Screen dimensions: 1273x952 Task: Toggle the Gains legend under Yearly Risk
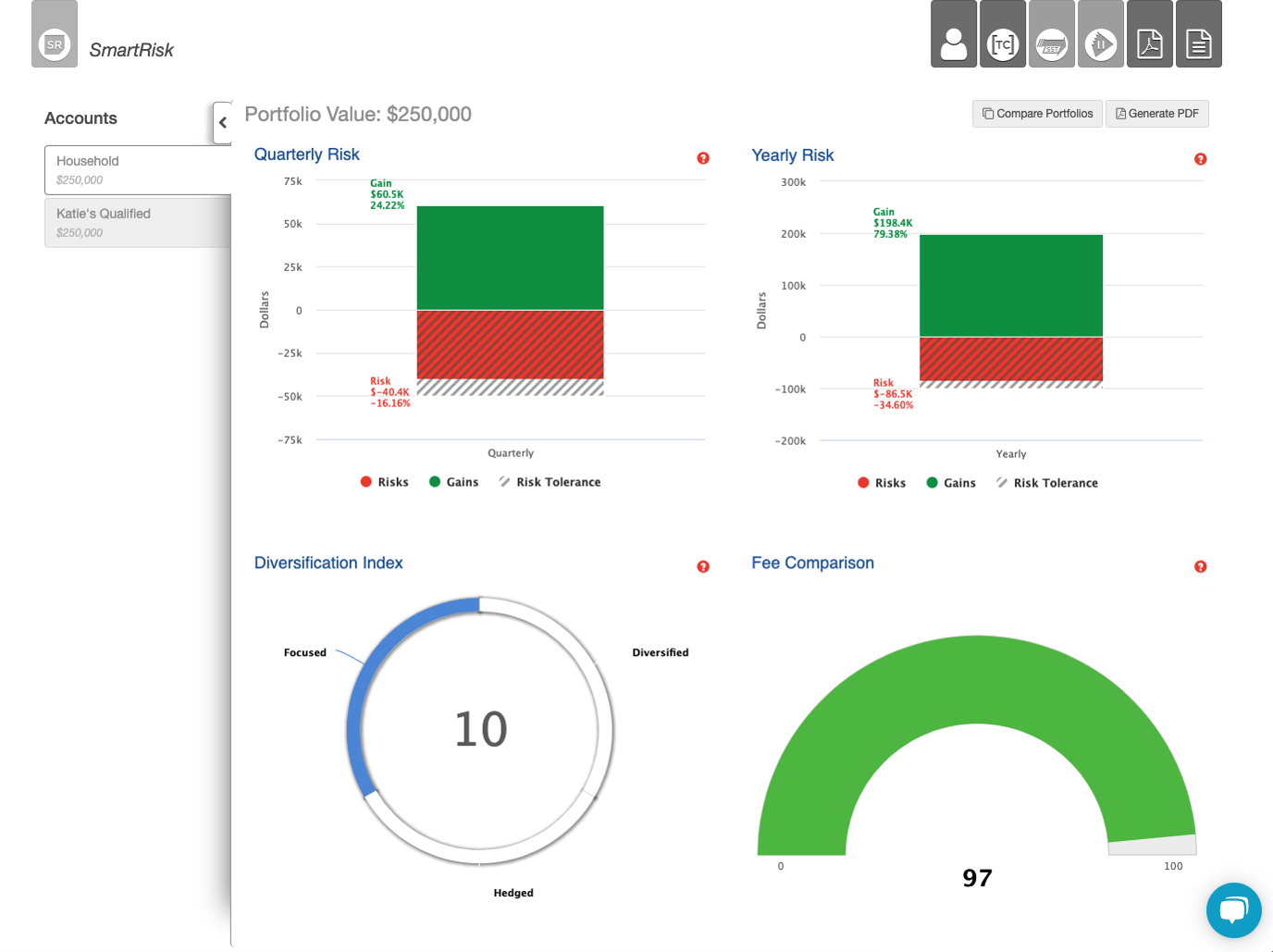pos(951,482)
